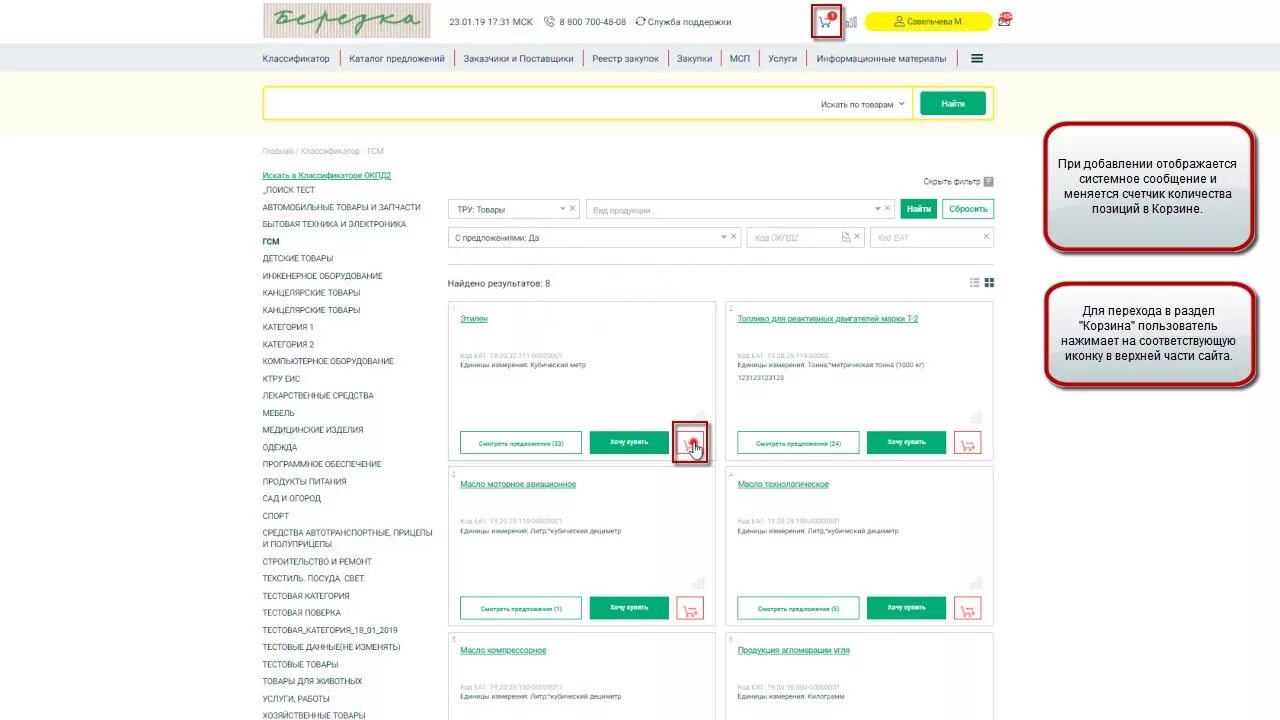Image resolution: width=1280 pixels, height=720 pixels.
Task: Add Масло моторное авиационное to cart
Action: 690,608
